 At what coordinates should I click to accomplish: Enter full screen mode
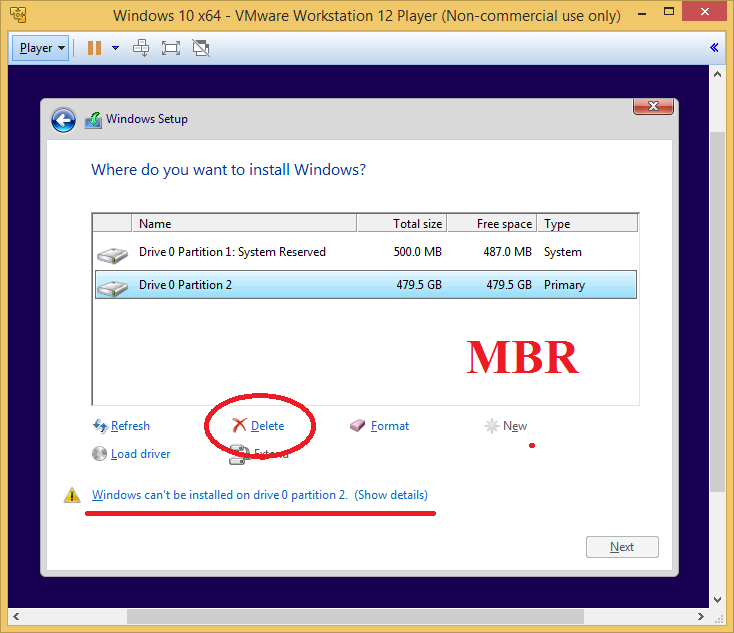coord(171,48)
